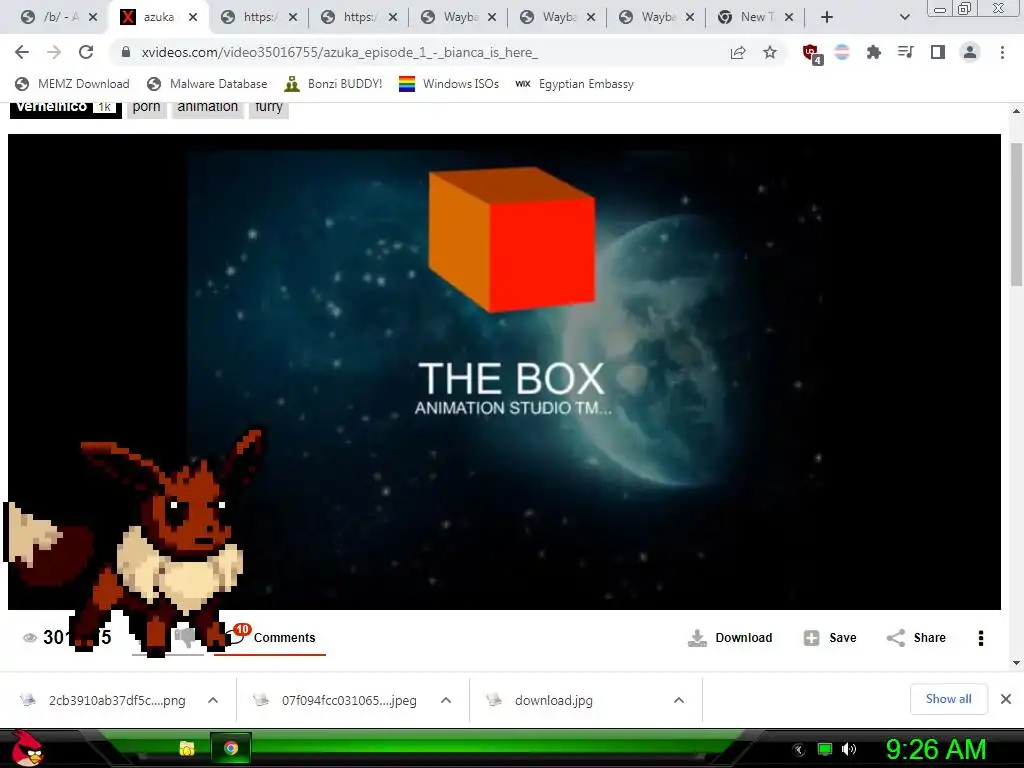Go back to the previous page
This screenshot has width=1024, height=768.
pos(22,52)
